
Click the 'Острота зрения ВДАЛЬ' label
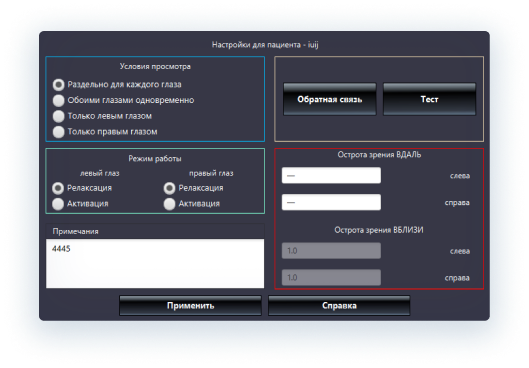[x=379, y=155]
